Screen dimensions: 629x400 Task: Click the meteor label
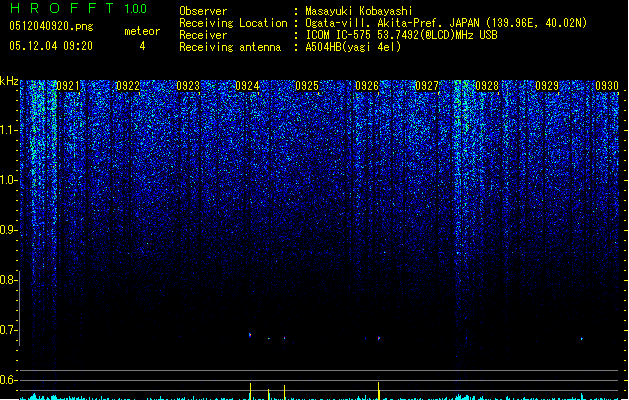click(x=142, y=31)
